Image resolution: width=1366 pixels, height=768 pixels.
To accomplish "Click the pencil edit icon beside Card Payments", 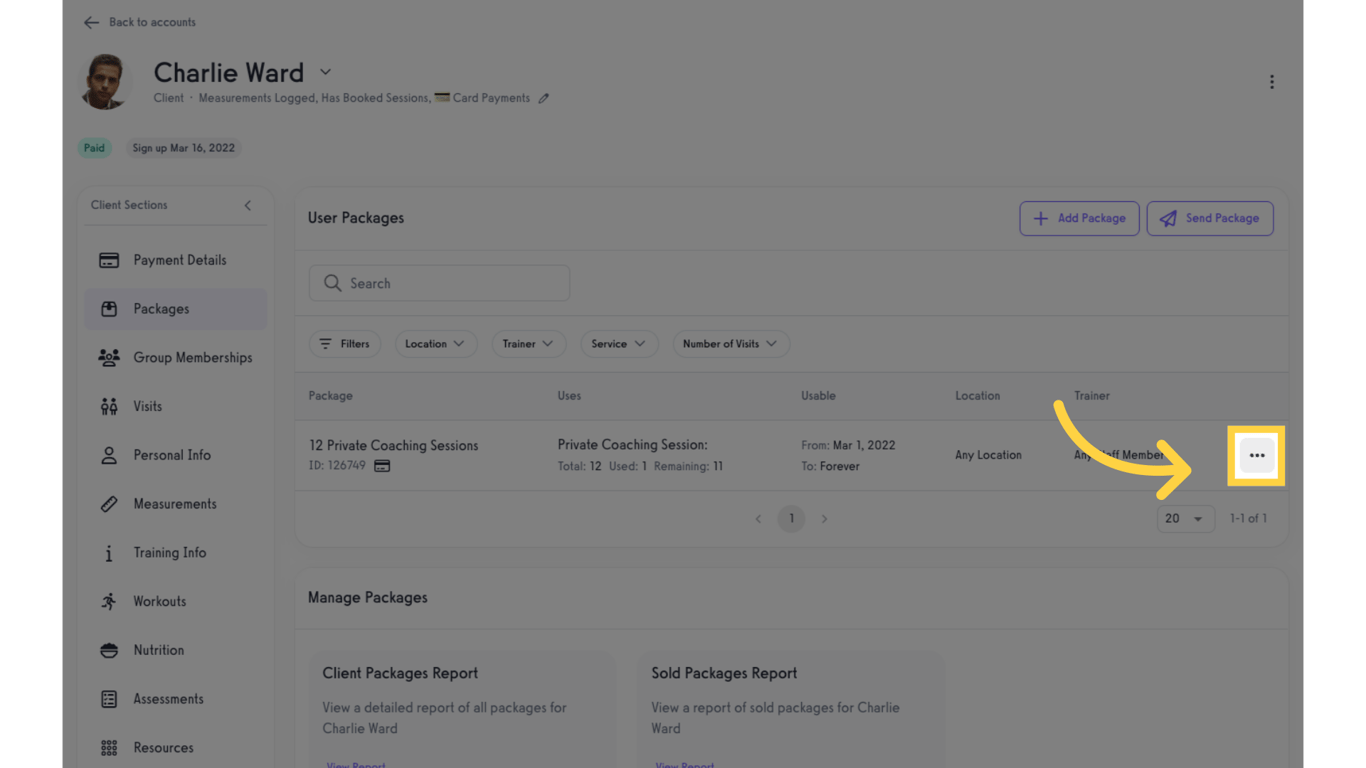I will [x=543, y=98].
